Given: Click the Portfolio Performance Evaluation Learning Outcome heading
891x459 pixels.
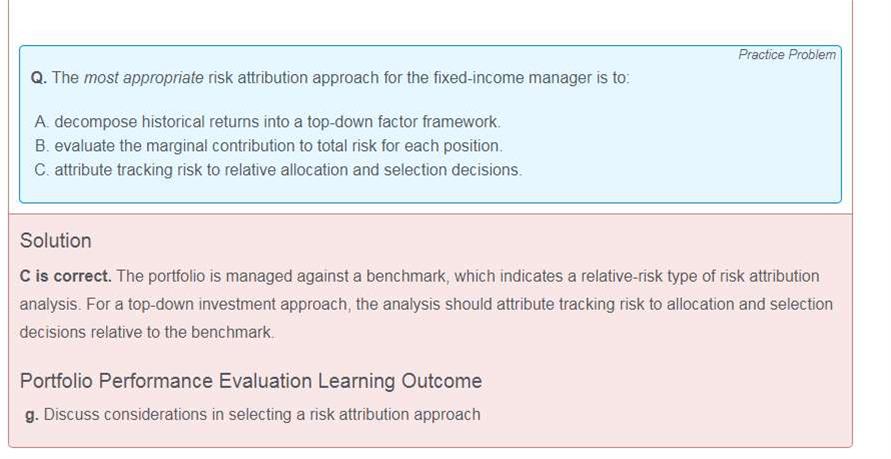Looking at the screenshot, I should click(x=250, y=381).
